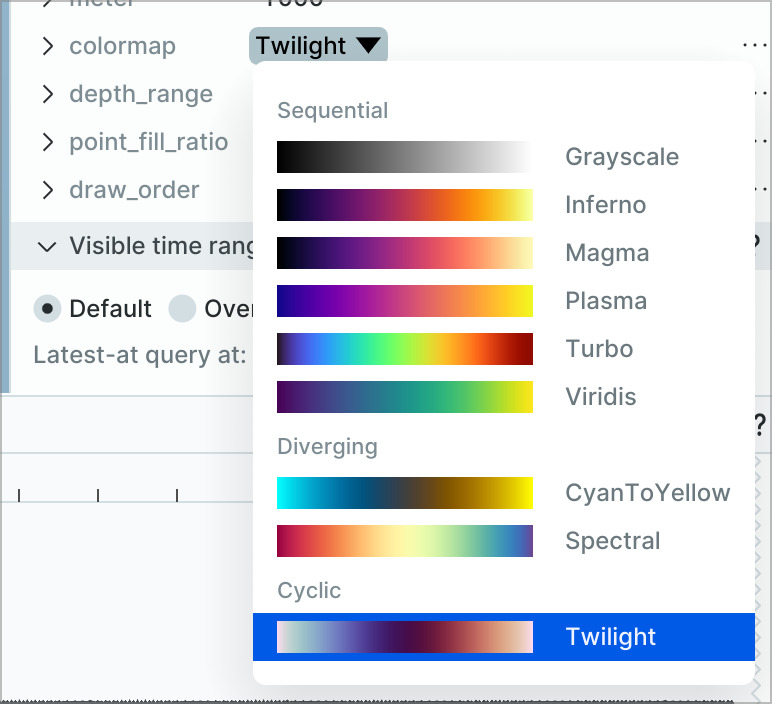Click the more options dots beside colormap
Viewport: 772px width, 704px height.
754,45
